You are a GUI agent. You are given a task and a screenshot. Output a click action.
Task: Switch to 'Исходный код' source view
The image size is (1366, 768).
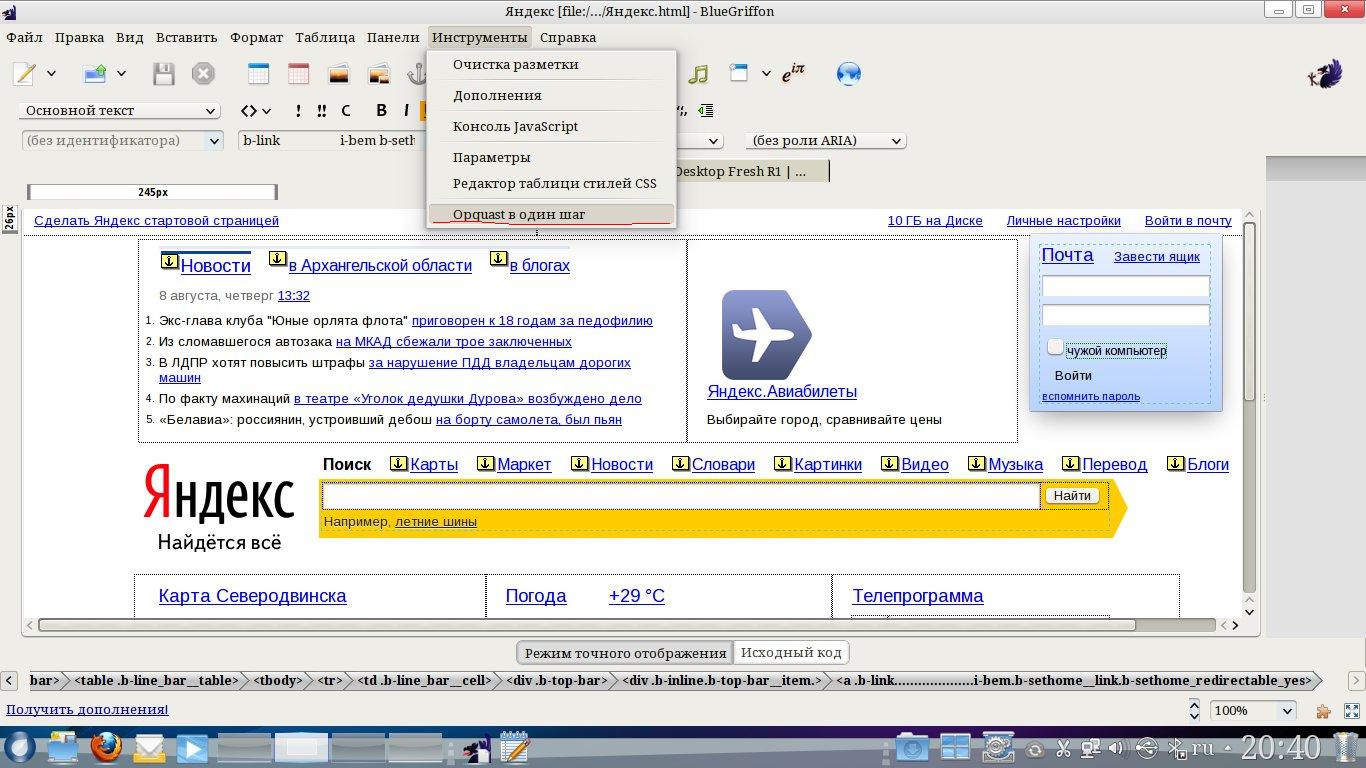click(791, 652)
